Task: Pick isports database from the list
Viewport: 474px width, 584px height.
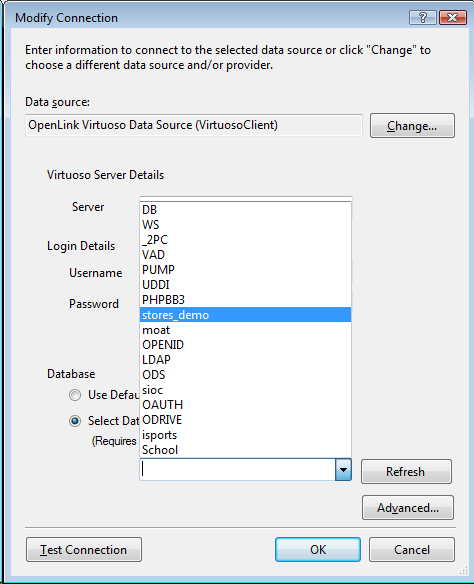Action: (245, 435)
